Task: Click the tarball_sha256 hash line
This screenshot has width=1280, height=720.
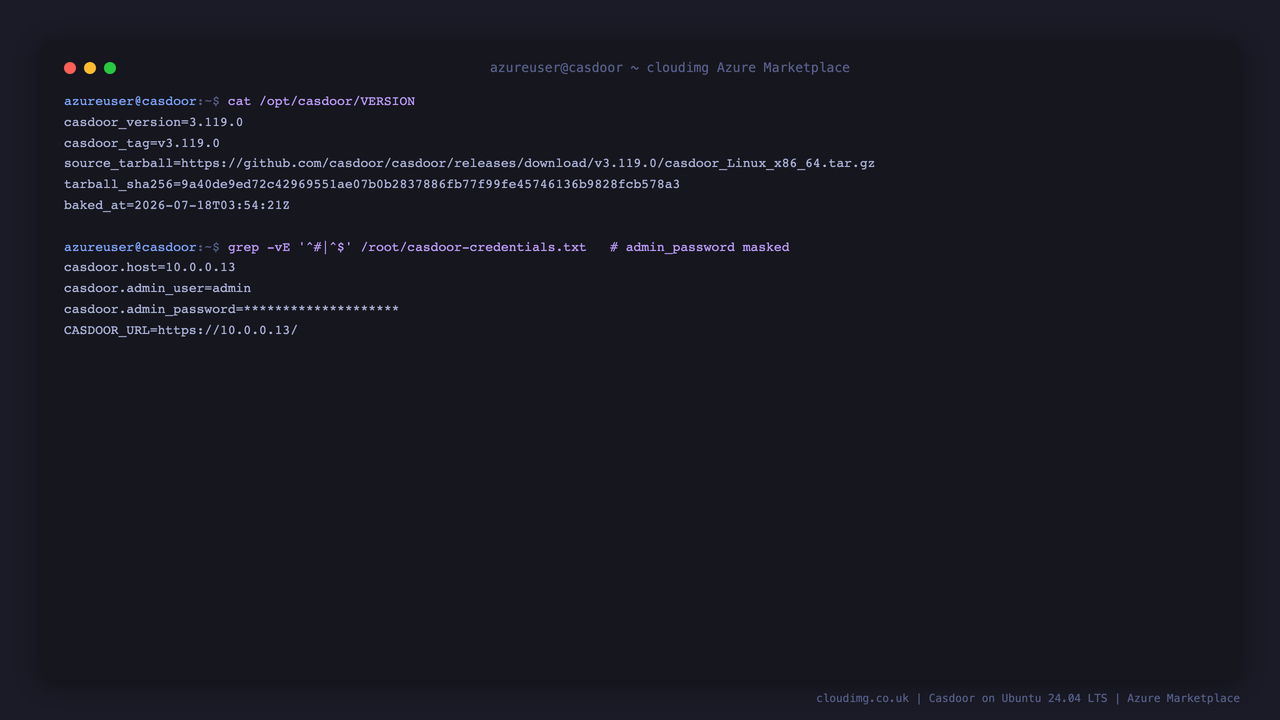Action: [372, 184]
